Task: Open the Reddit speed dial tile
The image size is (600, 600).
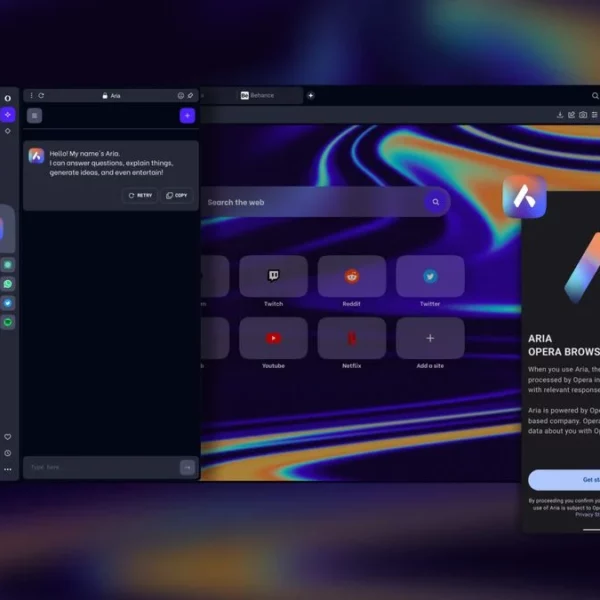Action: coord(352,276)
